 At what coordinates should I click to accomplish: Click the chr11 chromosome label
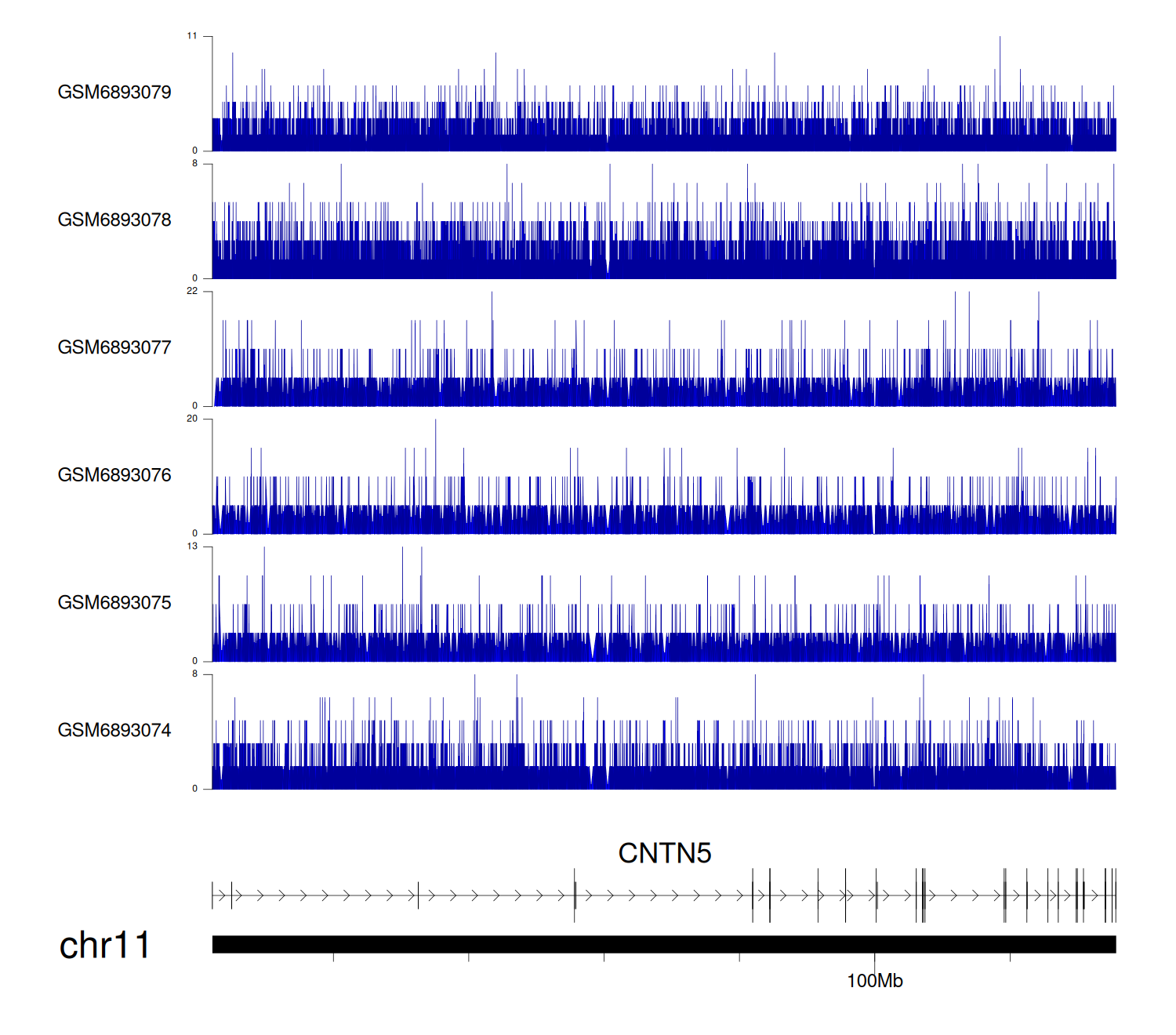[104, 945]
